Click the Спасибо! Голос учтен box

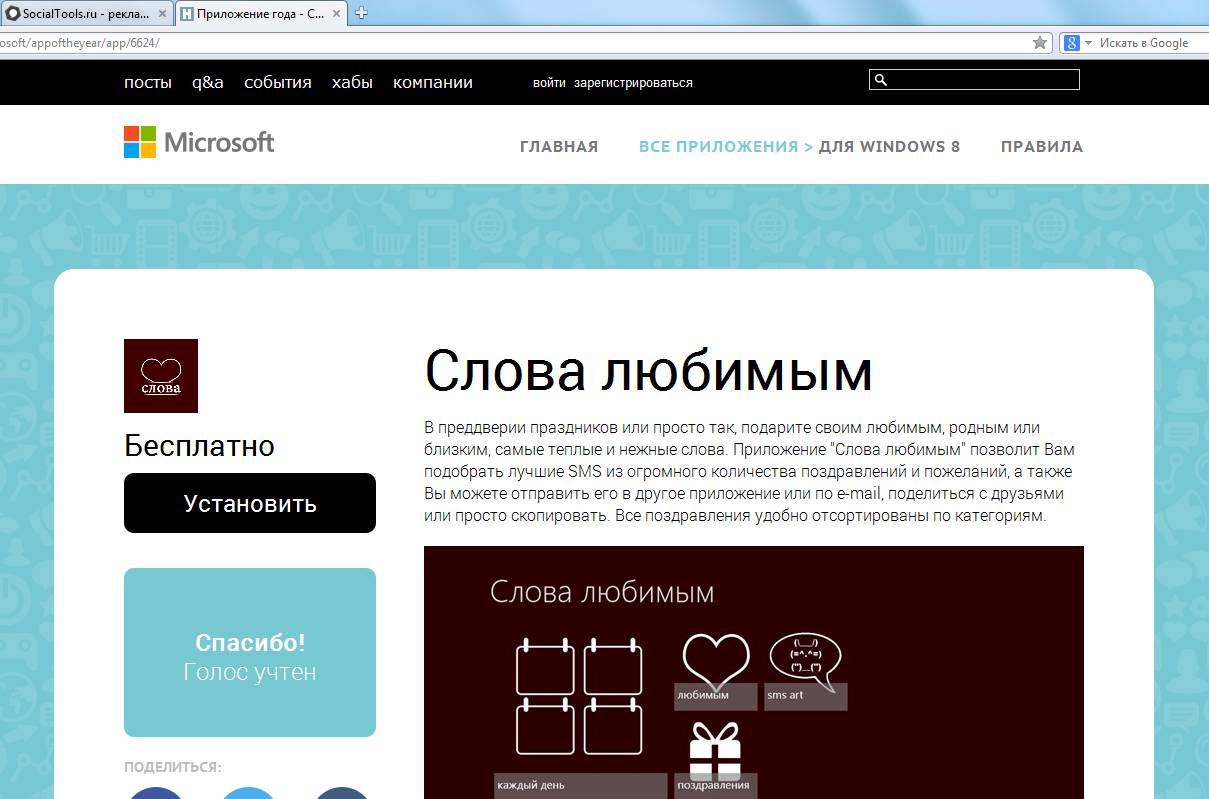point(250,653)
